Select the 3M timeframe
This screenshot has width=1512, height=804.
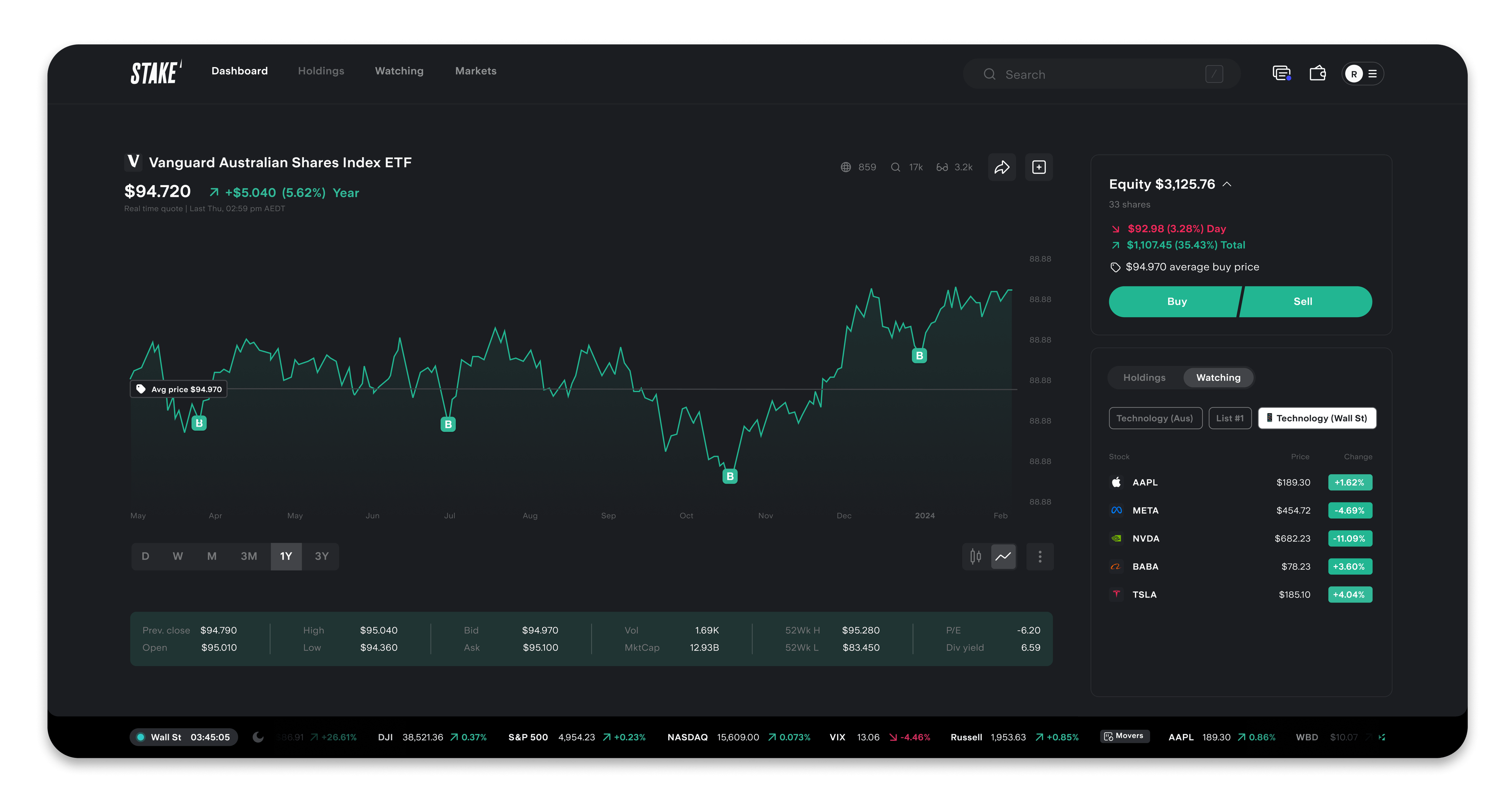coord(249,556)
